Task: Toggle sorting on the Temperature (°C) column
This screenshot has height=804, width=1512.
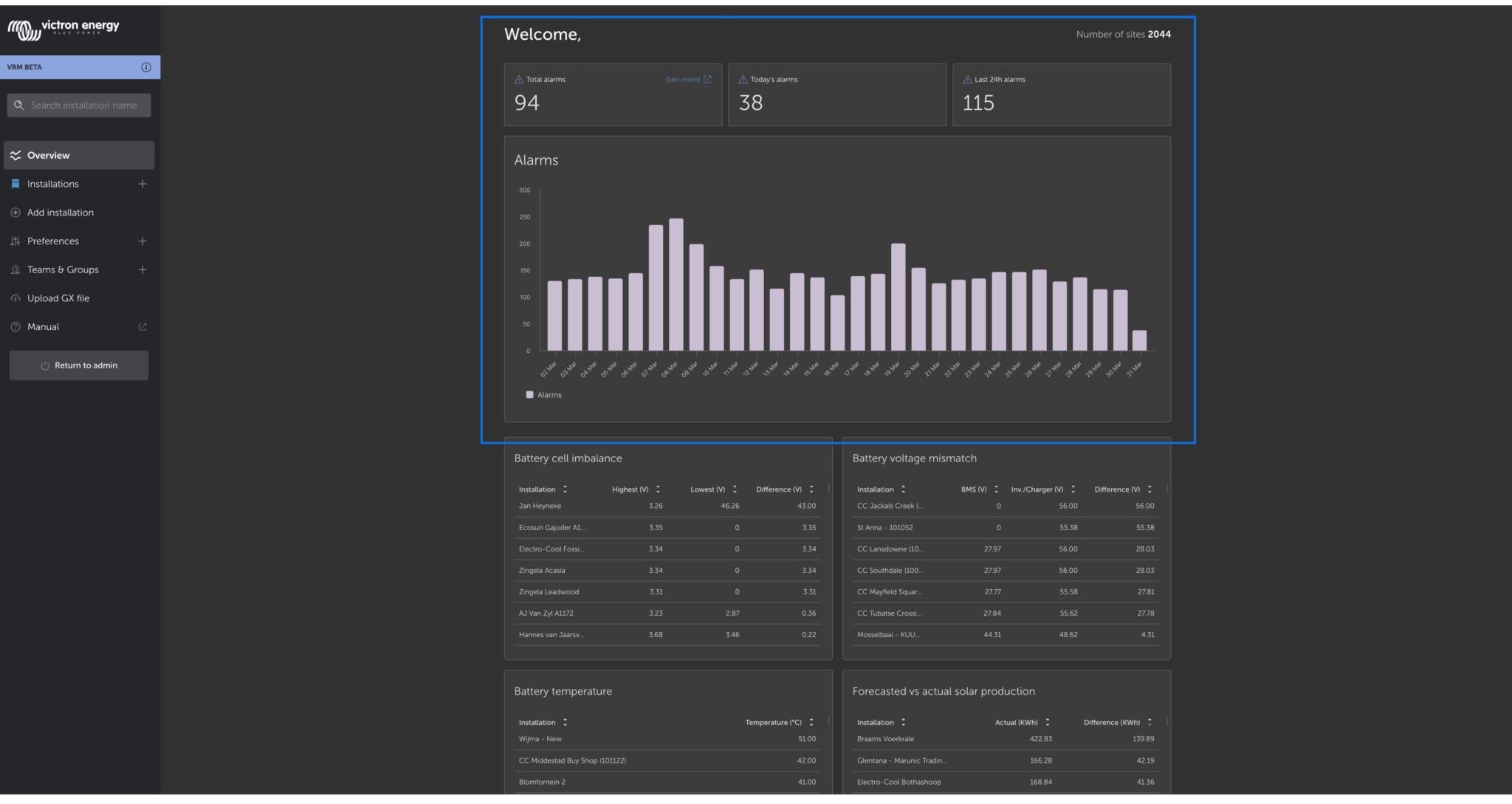Action: [x=811, y=722]
